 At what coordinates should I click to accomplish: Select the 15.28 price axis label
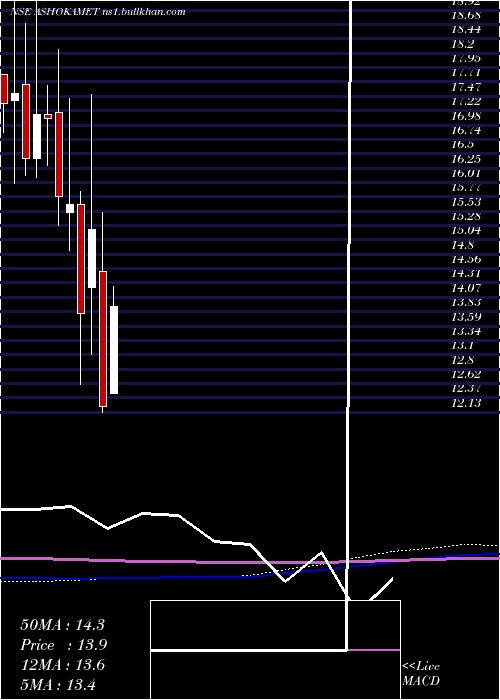(x=466, y=216)
